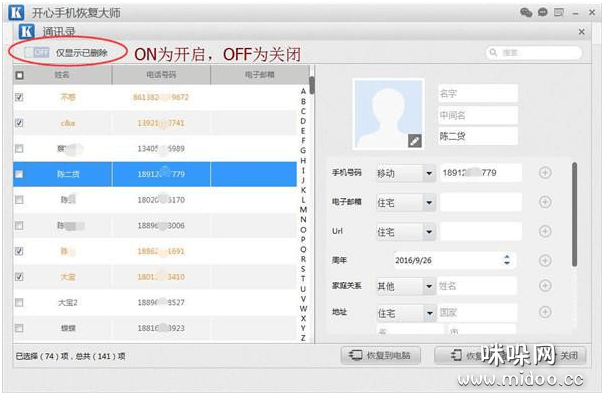Viewport: 604px width, 395px height.
Task: Click phone number ending 9527
Action: (161, 303)
